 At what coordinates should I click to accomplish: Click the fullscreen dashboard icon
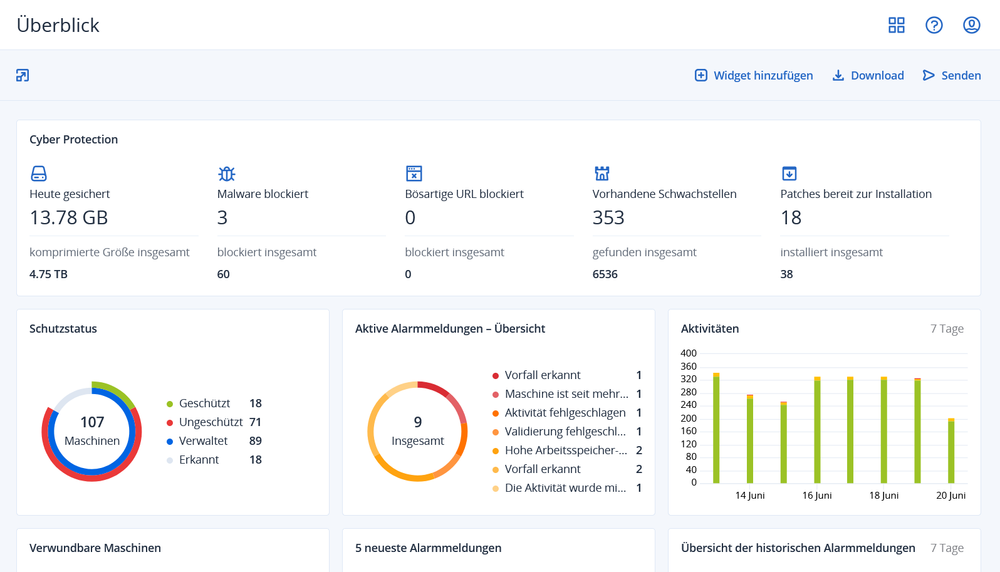click(x=23, y=75)
